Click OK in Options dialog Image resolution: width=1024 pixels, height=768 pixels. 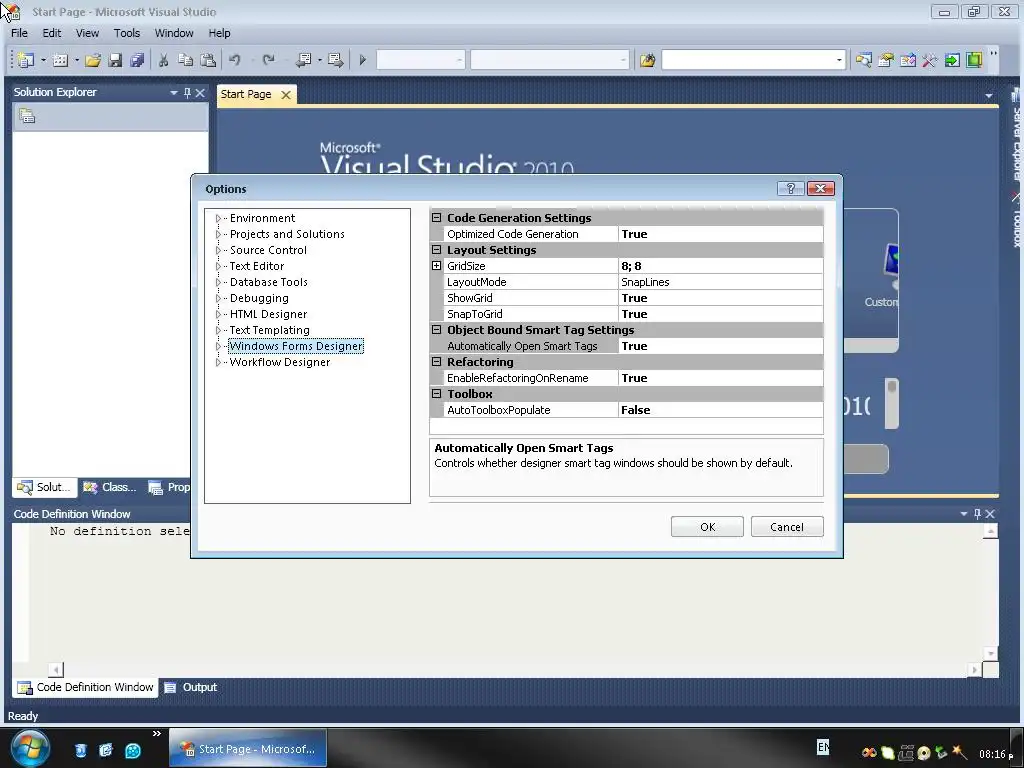click(707, 526)
